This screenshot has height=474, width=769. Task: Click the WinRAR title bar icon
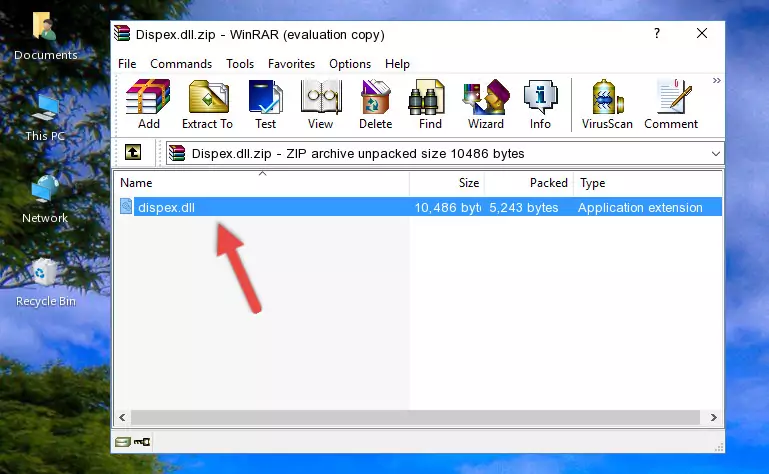122,34
